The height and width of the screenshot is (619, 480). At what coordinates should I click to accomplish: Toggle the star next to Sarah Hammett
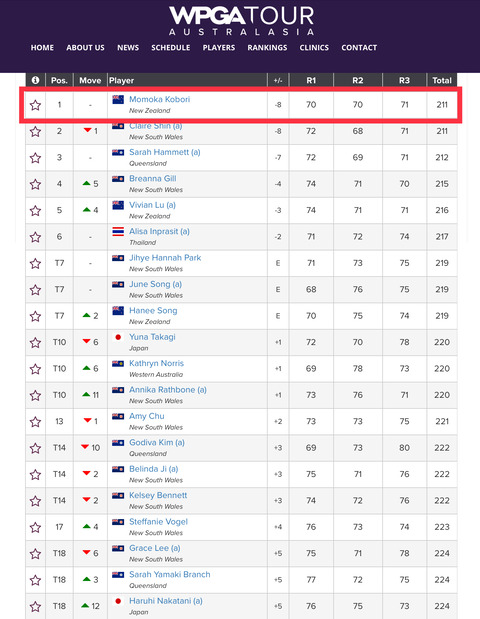[36, 158]
